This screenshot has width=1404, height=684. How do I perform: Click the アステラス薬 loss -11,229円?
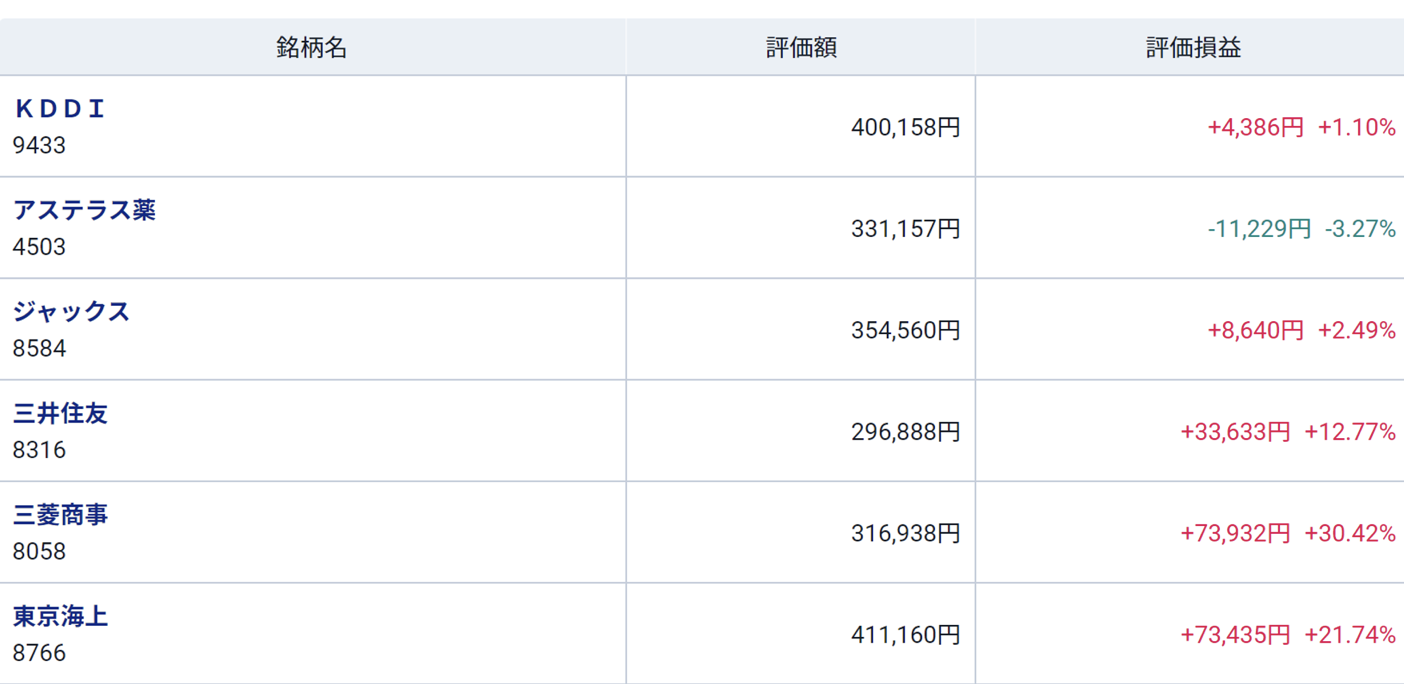(x=1258, y=229)
